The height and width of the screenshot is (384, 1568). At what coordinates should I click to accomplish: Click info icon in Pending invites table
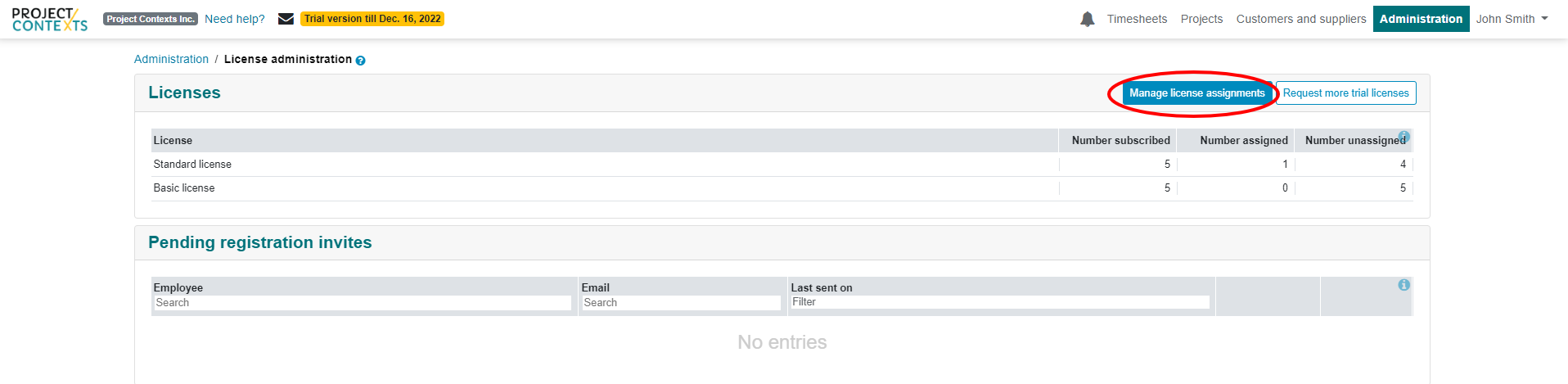(x=1404, y=285)
